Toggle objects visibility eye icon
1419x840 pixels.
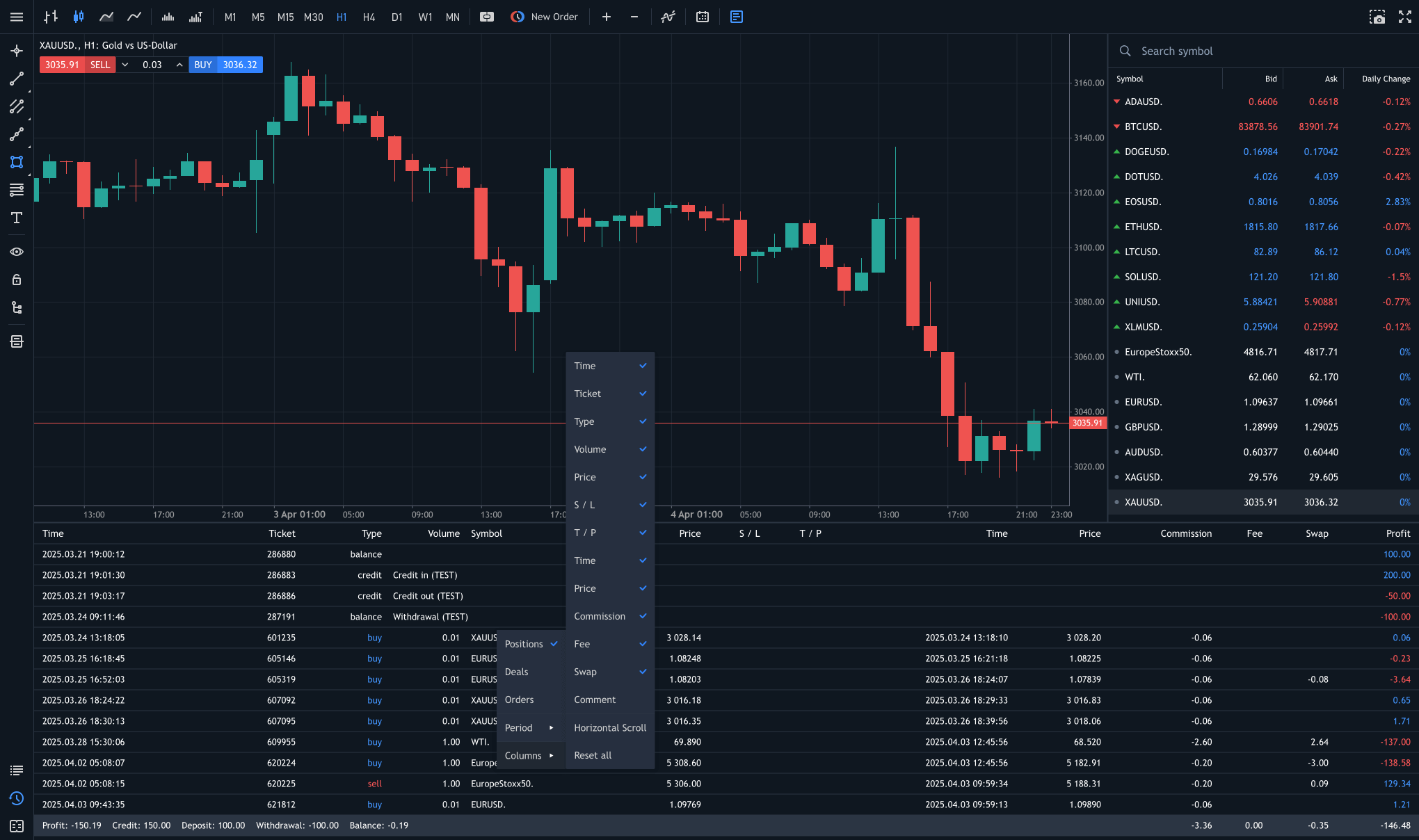[x=17, y=252]
